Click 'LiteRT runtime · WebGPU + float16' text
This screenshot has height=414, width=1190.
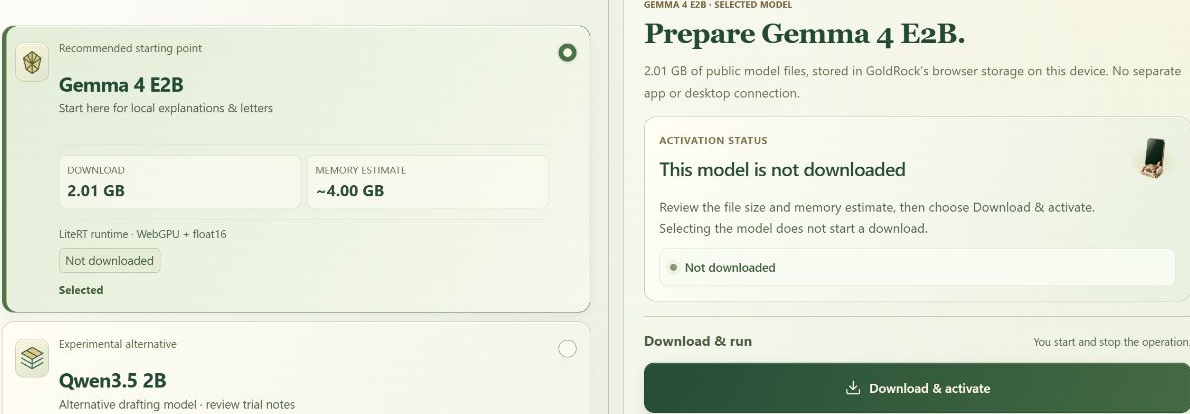tap(143, 234)
